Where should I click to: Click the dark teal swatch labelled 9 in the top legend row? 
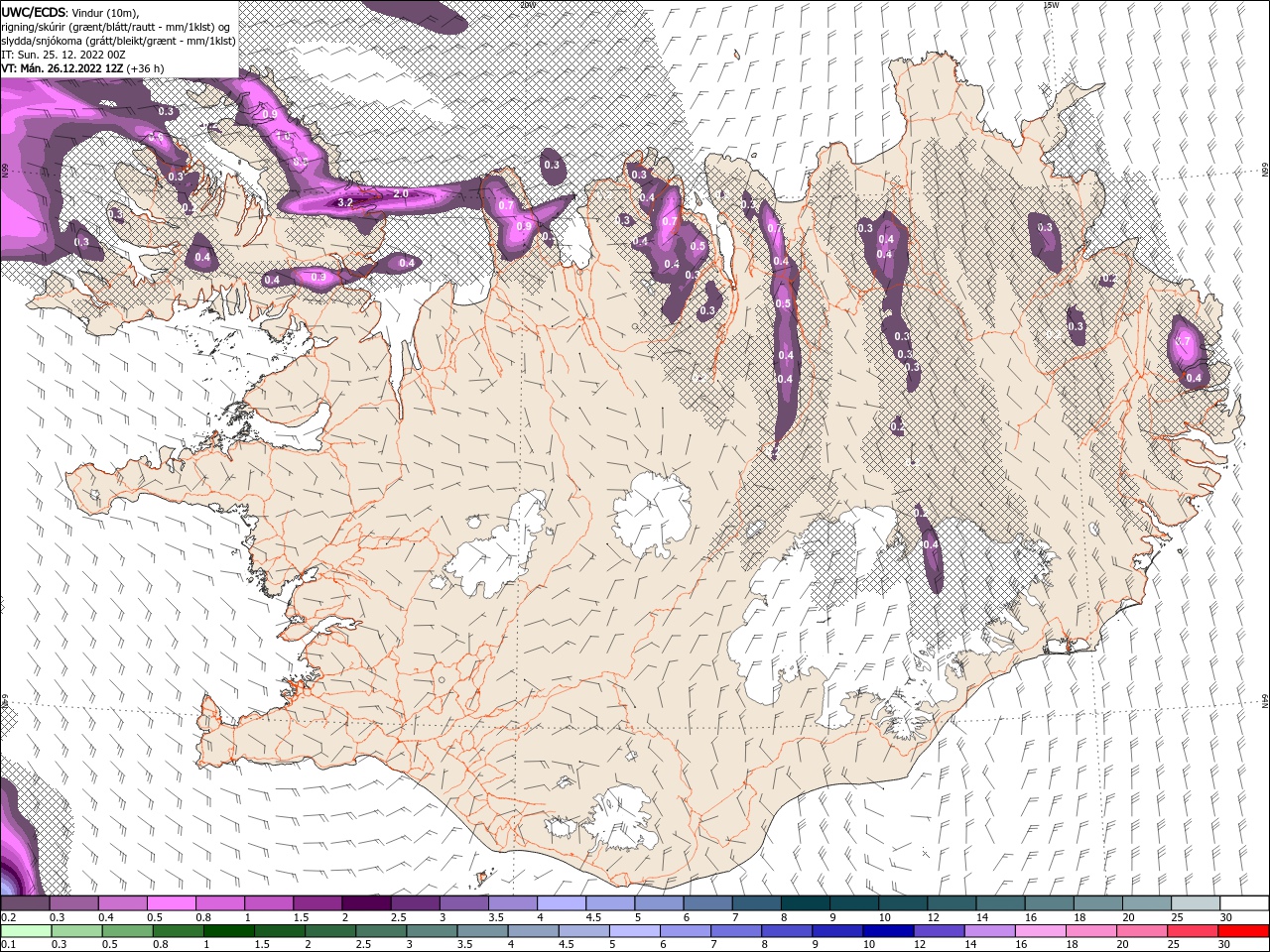click(854, 903)
